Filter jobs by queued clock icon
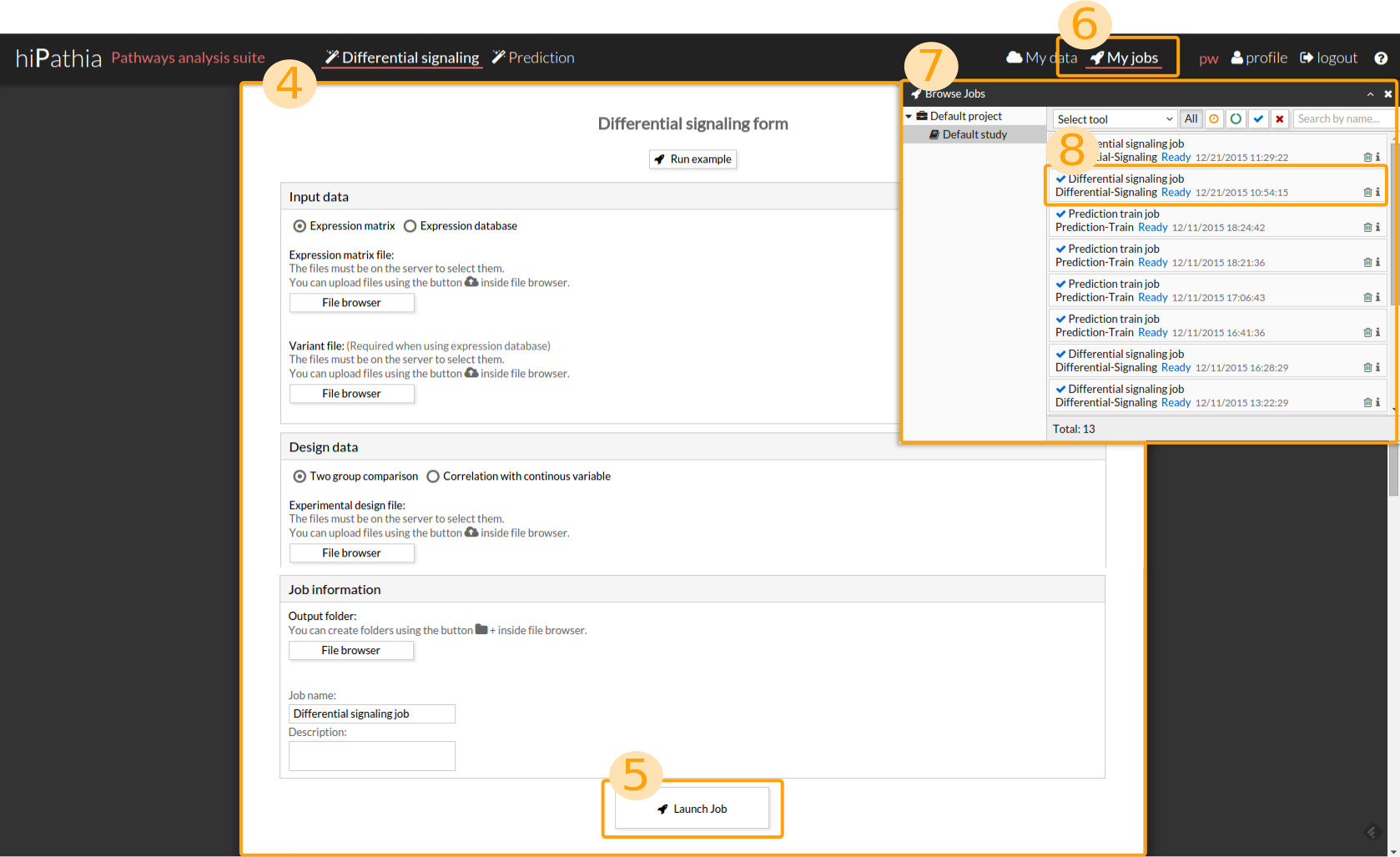The width and height of the screenshot is (1400, 857). (1214, 119)
